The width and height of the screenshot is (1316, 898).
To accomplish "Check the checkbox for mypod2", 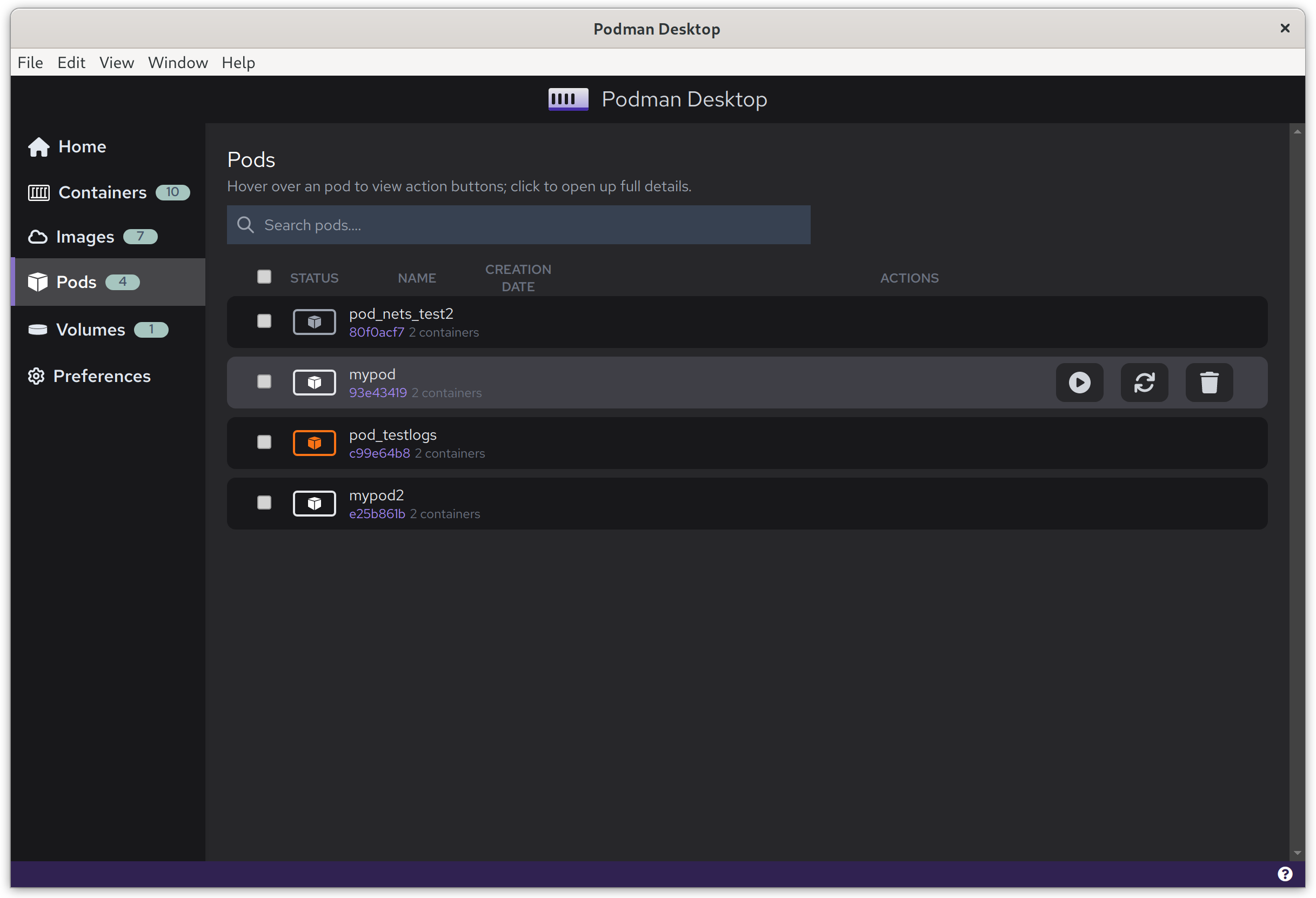I will (x=264, y=503).
